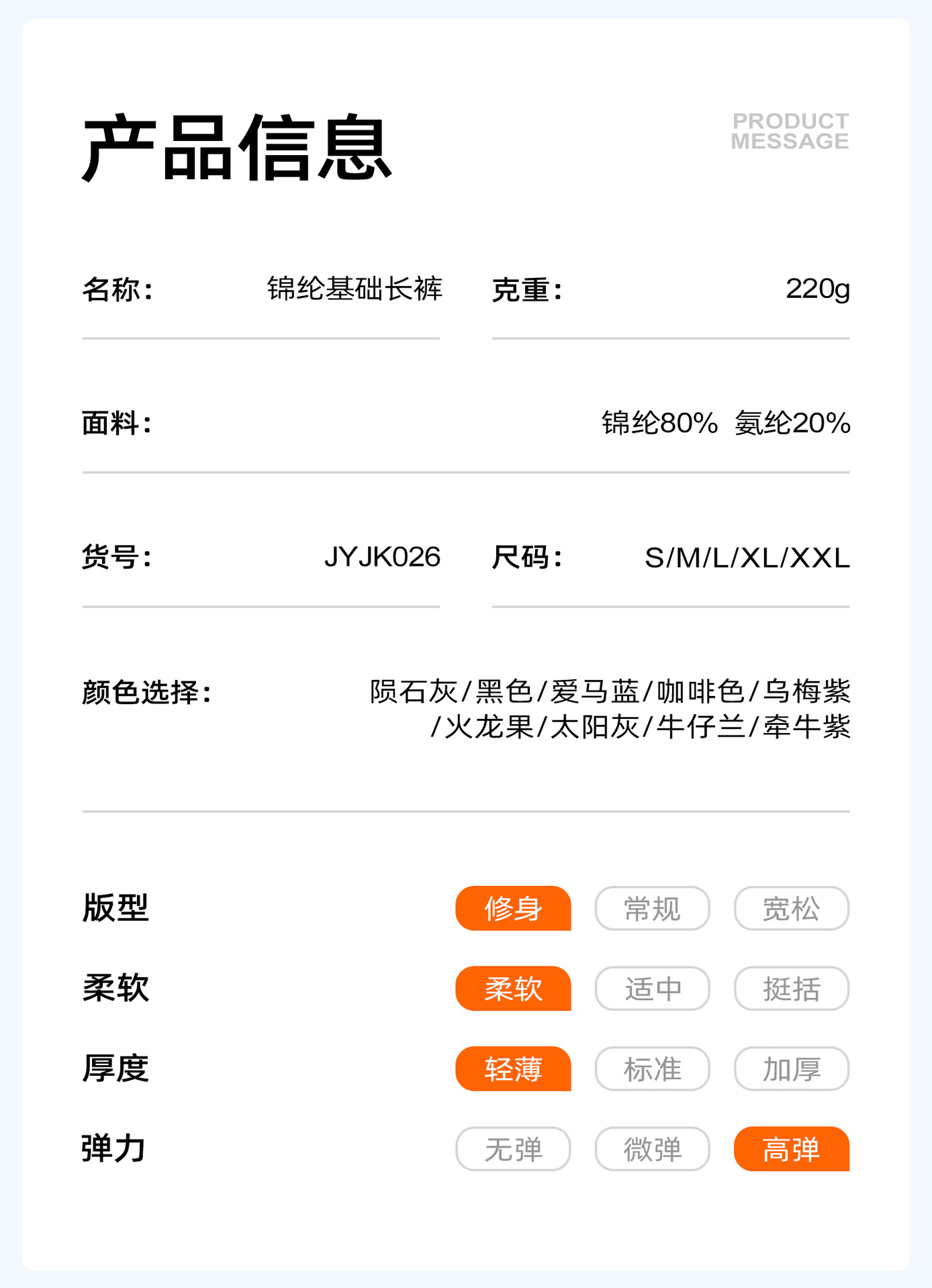Select the orange 柔软 softness pill
The height and width of the screenshot is (1288, 932).
513,988
